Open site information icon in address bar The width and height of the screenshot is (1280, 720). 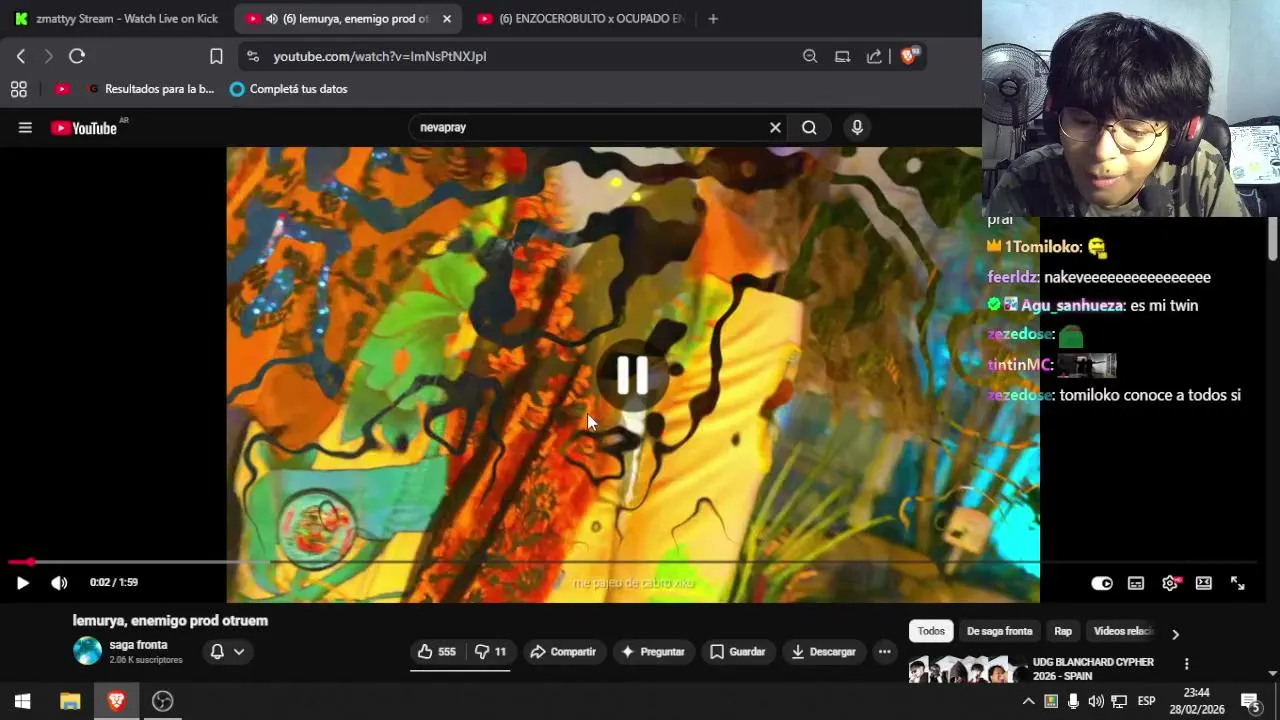[x=252, y=57]
